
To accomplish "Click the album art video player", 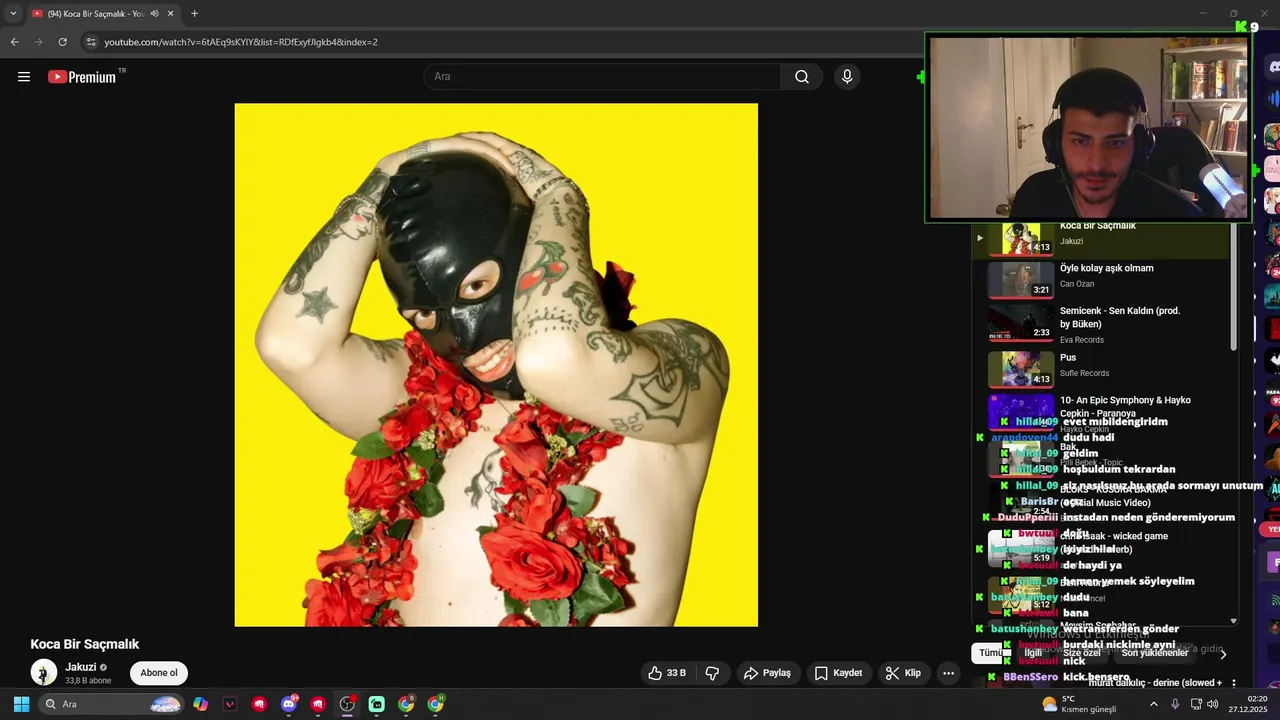I will [496, 365].
